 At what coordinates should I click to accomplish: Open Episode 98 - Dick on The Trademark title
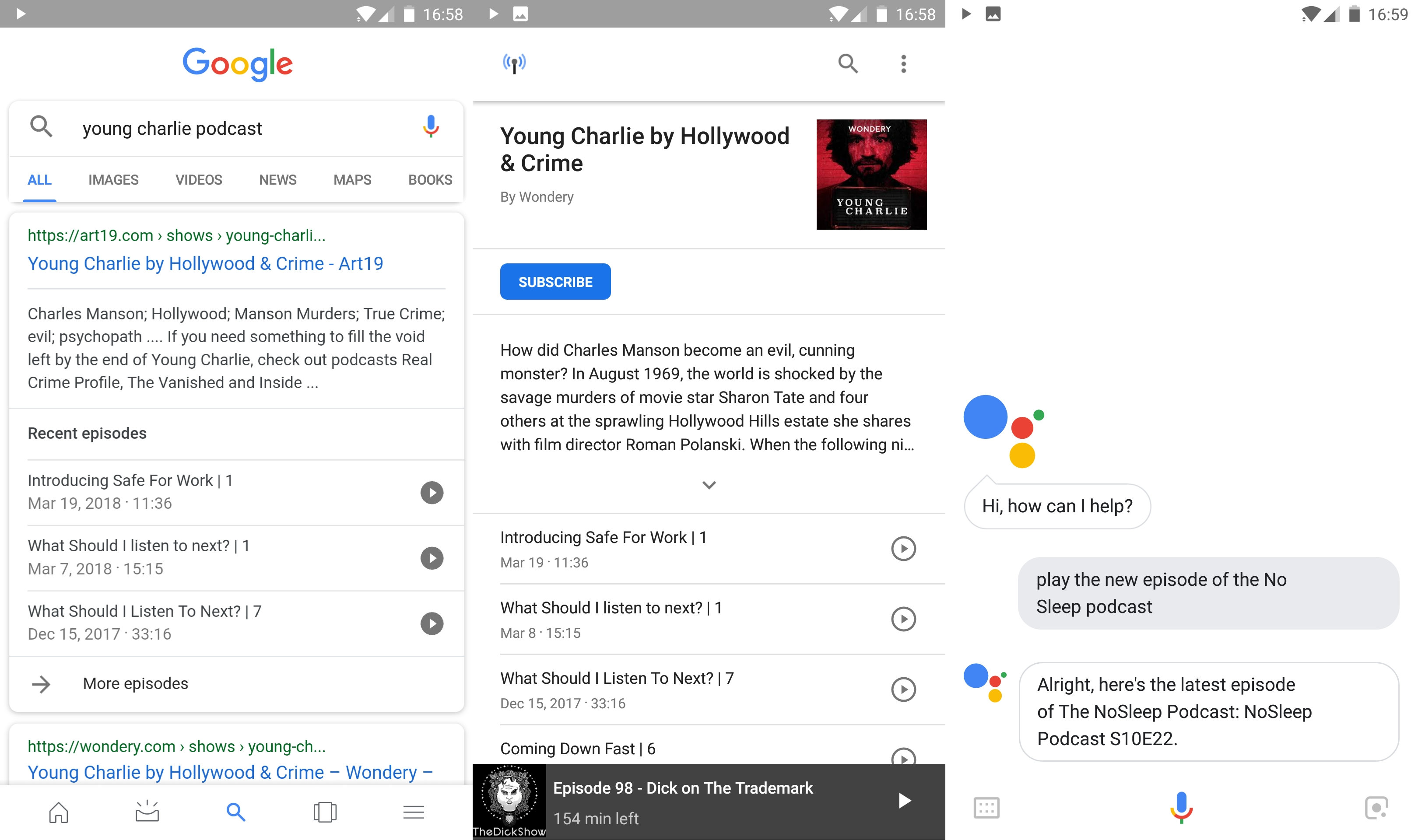coord(683,788)
